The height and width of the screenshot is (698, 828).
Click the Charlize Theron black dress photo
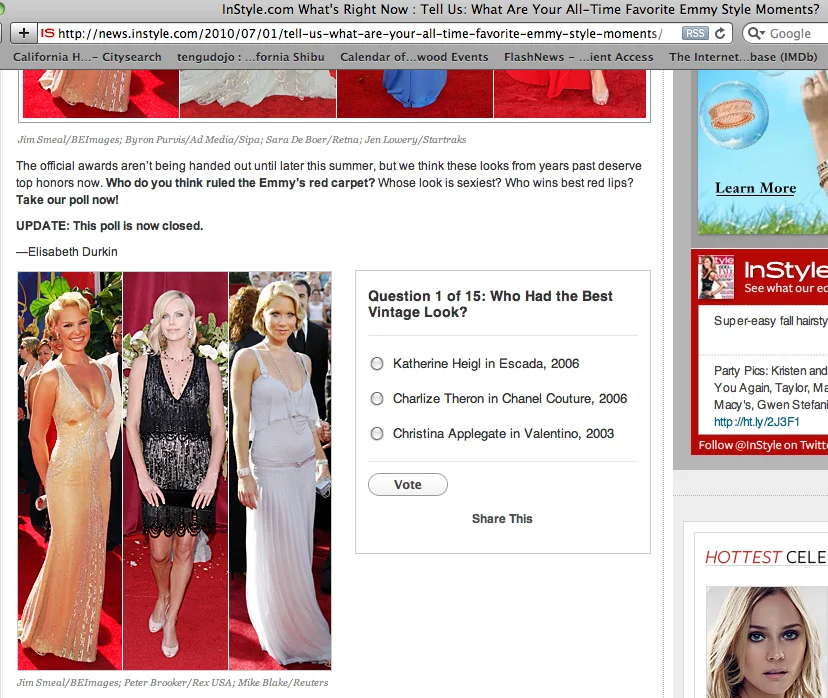point(175,471)
